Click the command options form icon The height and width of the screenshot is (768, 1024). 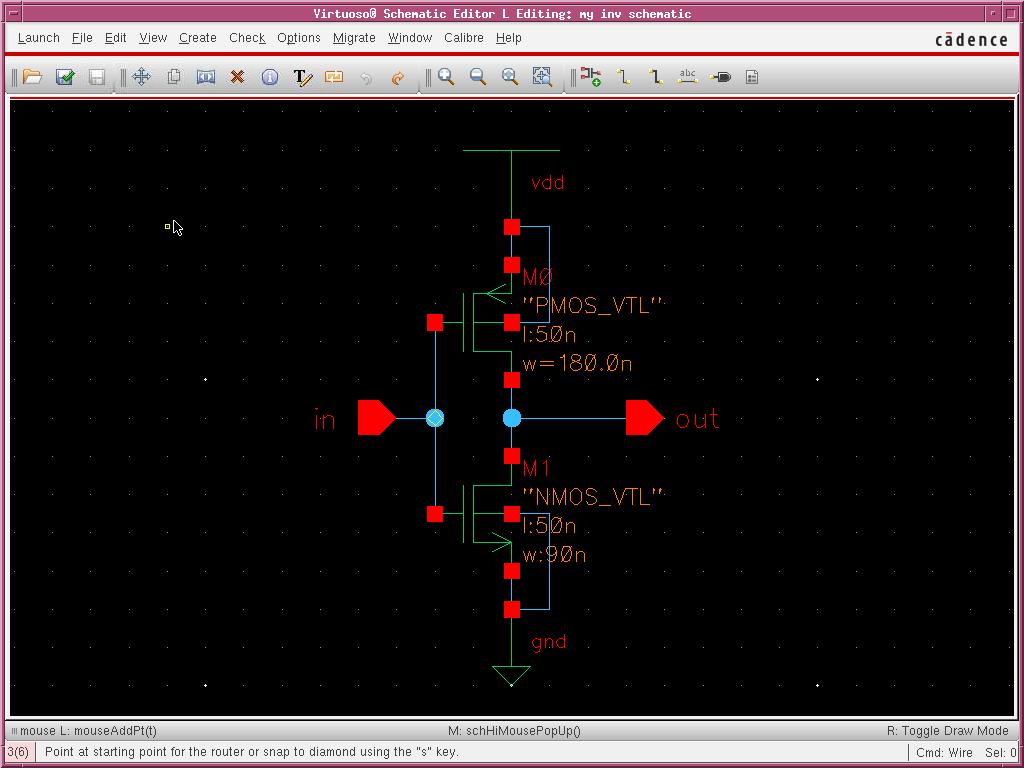coord(752,77)
